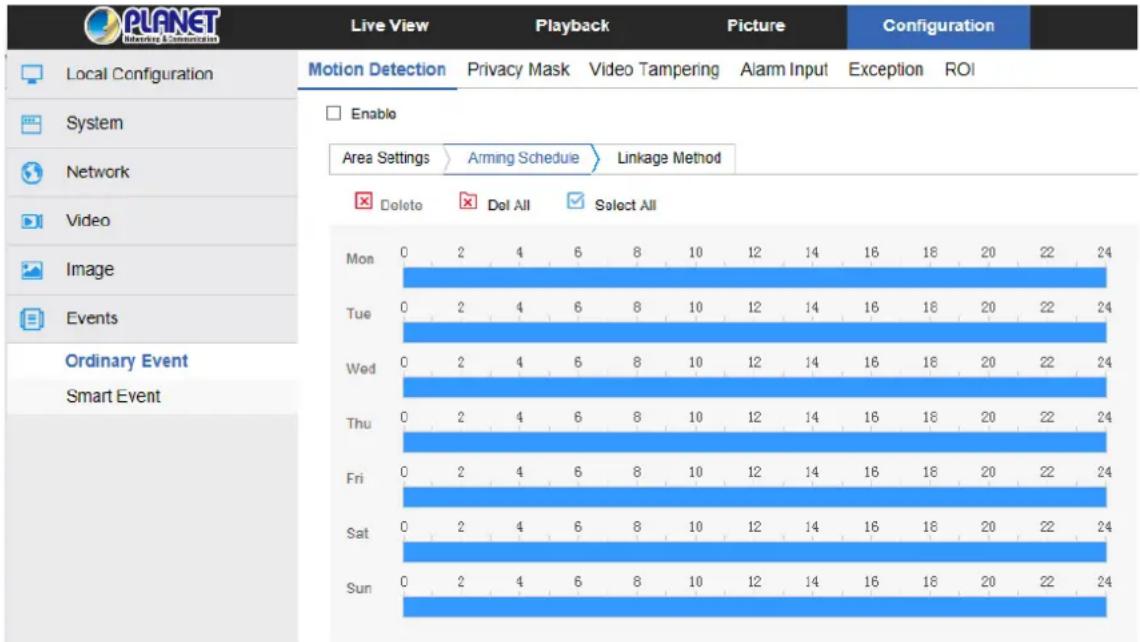Viewport: 1140px width, 642px height.
Task: Open Playback tab
Action: pos(572,25)
